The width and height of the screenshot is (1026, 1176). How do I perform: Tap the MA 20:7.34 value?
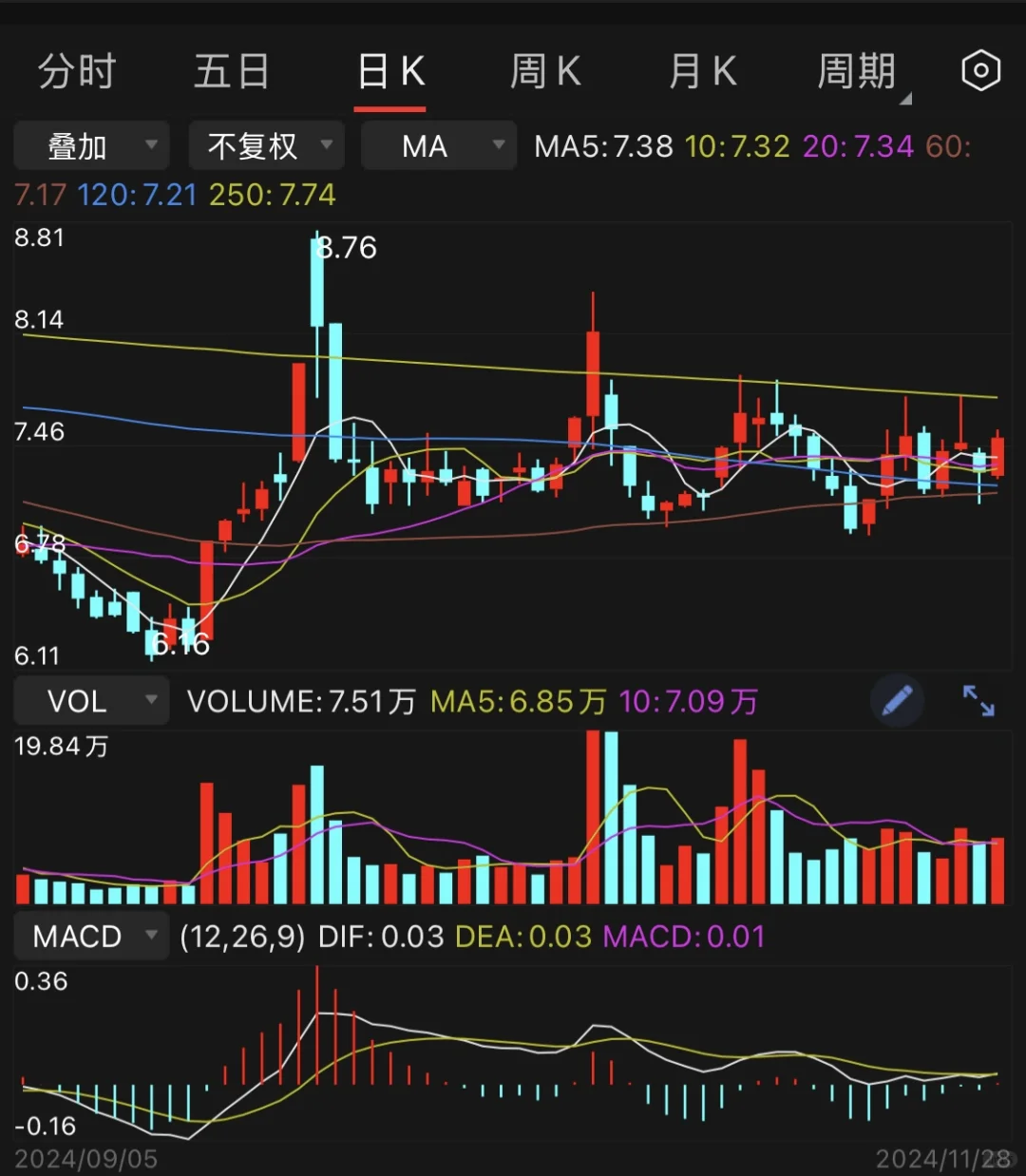(x=858, y=146)
